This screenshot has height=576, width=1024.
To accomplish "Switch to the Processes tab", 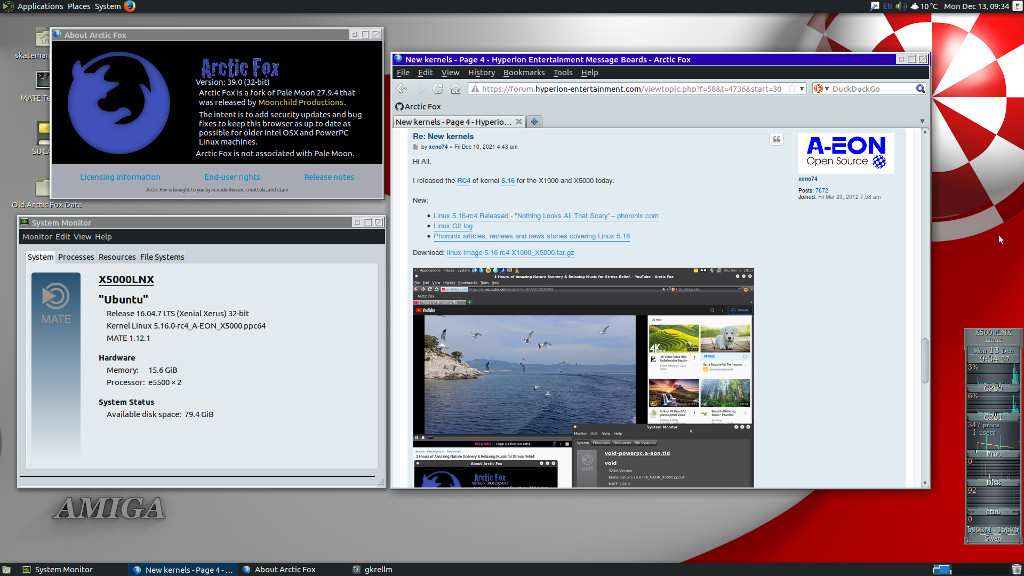I will [x=76, y=257].
